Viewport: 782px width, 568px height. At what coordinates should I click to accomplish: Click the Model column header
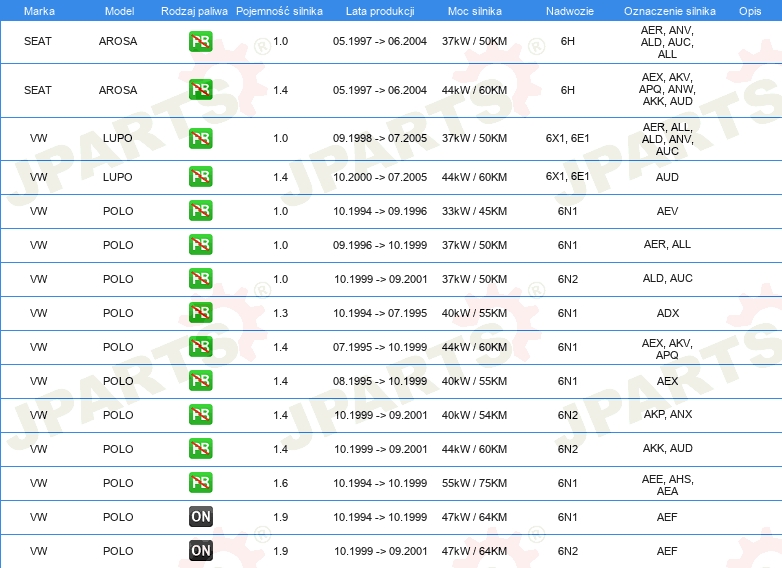(119, 11)
